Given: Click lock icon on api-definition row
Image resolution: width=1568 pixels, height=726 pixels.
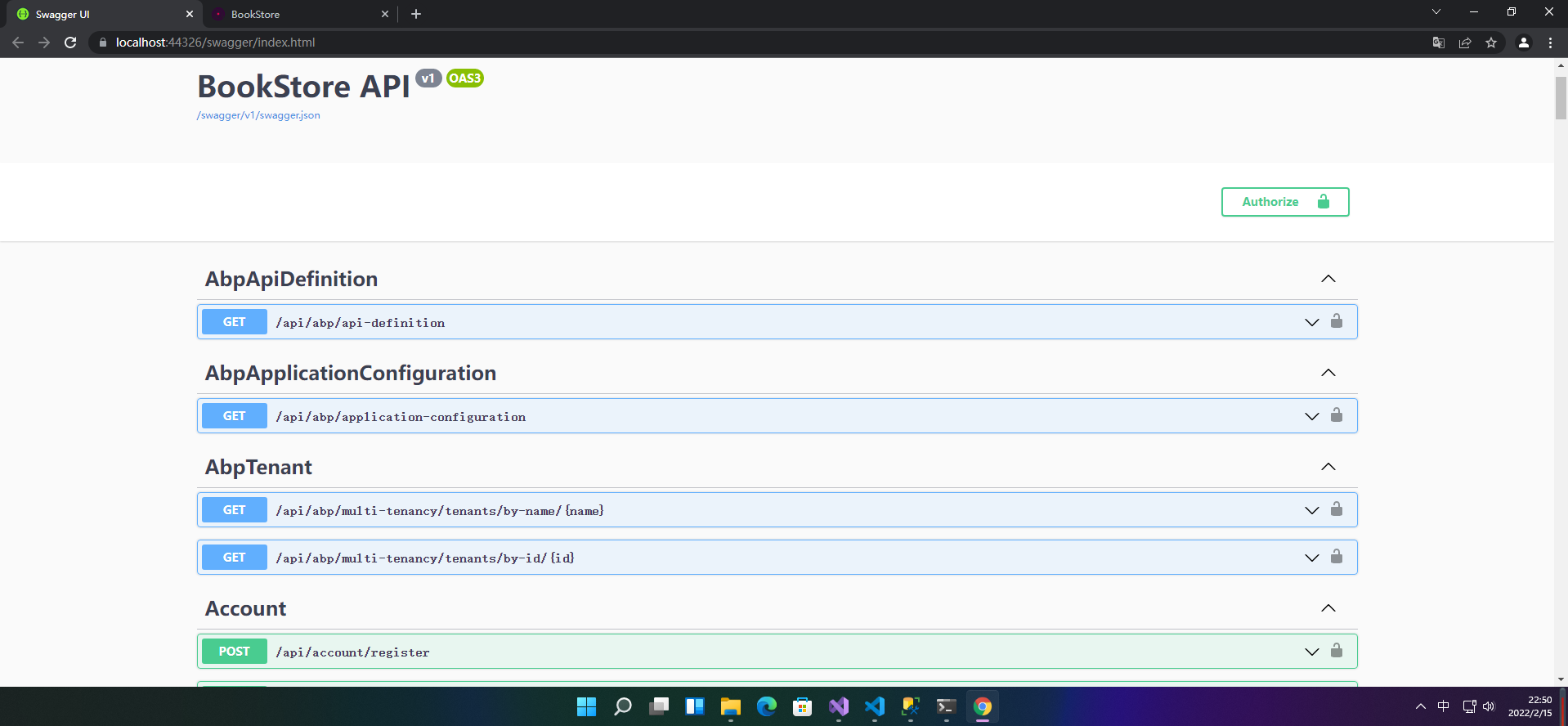Looking at the screenshot, I should point(1337,320).
